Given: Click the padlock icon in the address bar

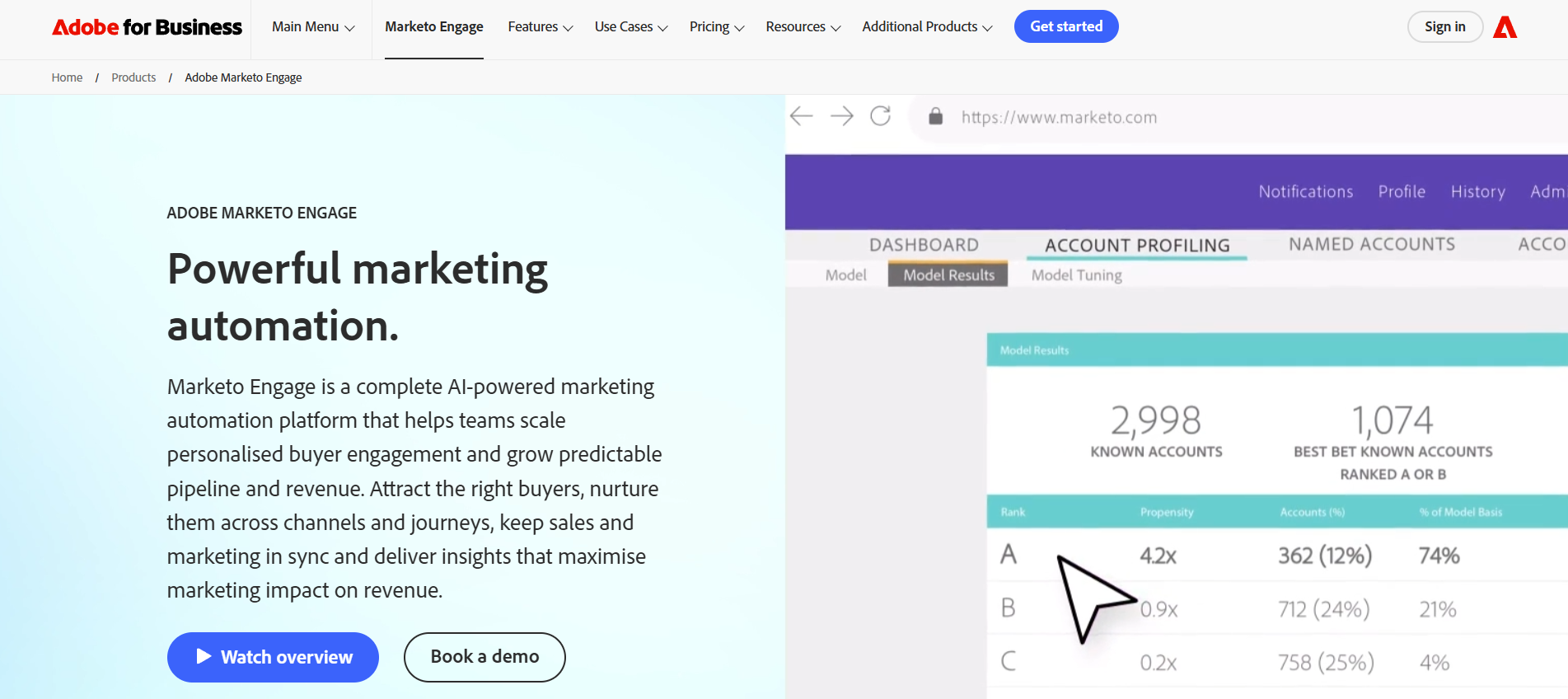Looking at the screenshot, I should tap(935, 116).
